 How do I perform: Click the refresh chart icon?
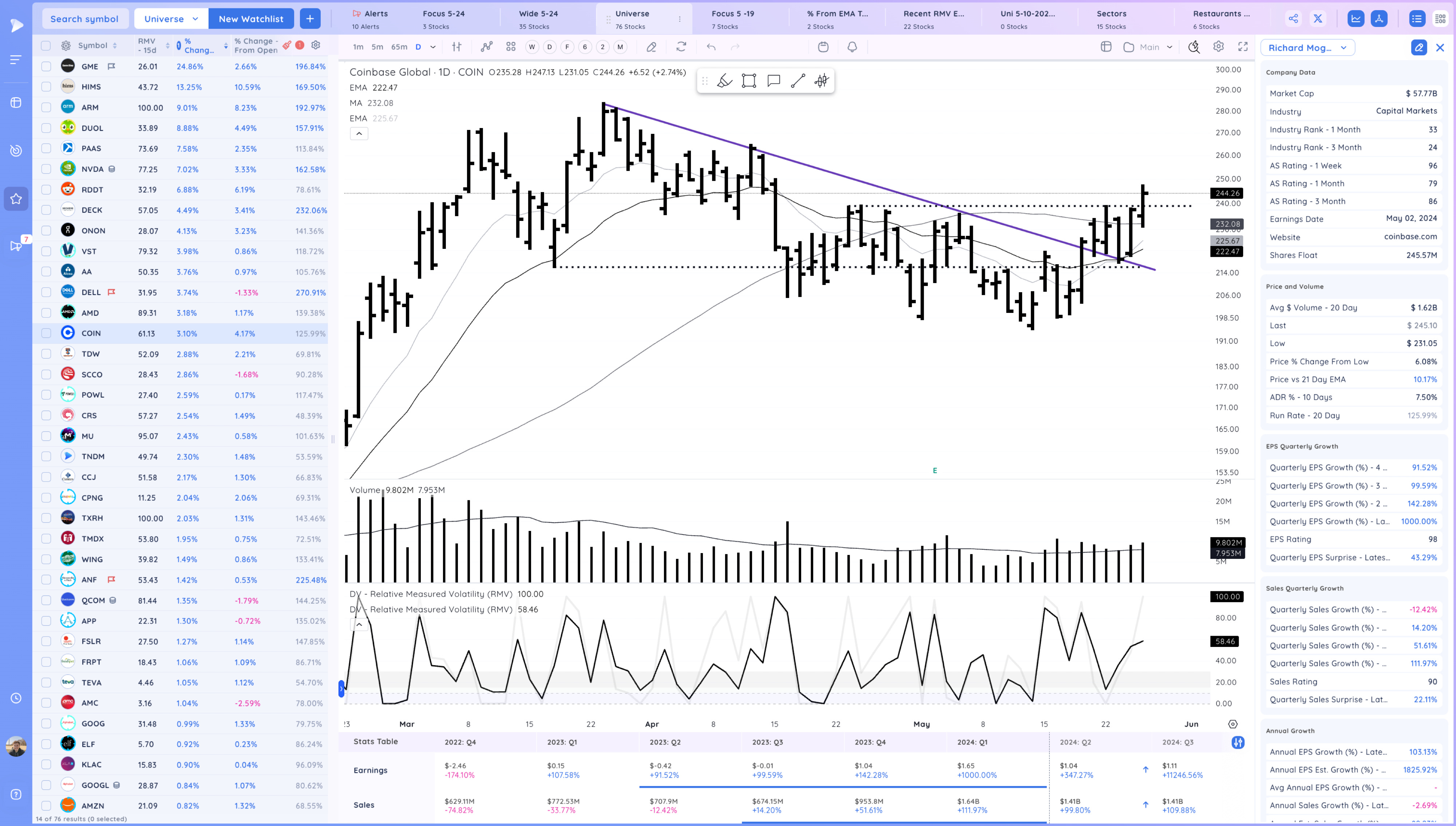point(681,47)
